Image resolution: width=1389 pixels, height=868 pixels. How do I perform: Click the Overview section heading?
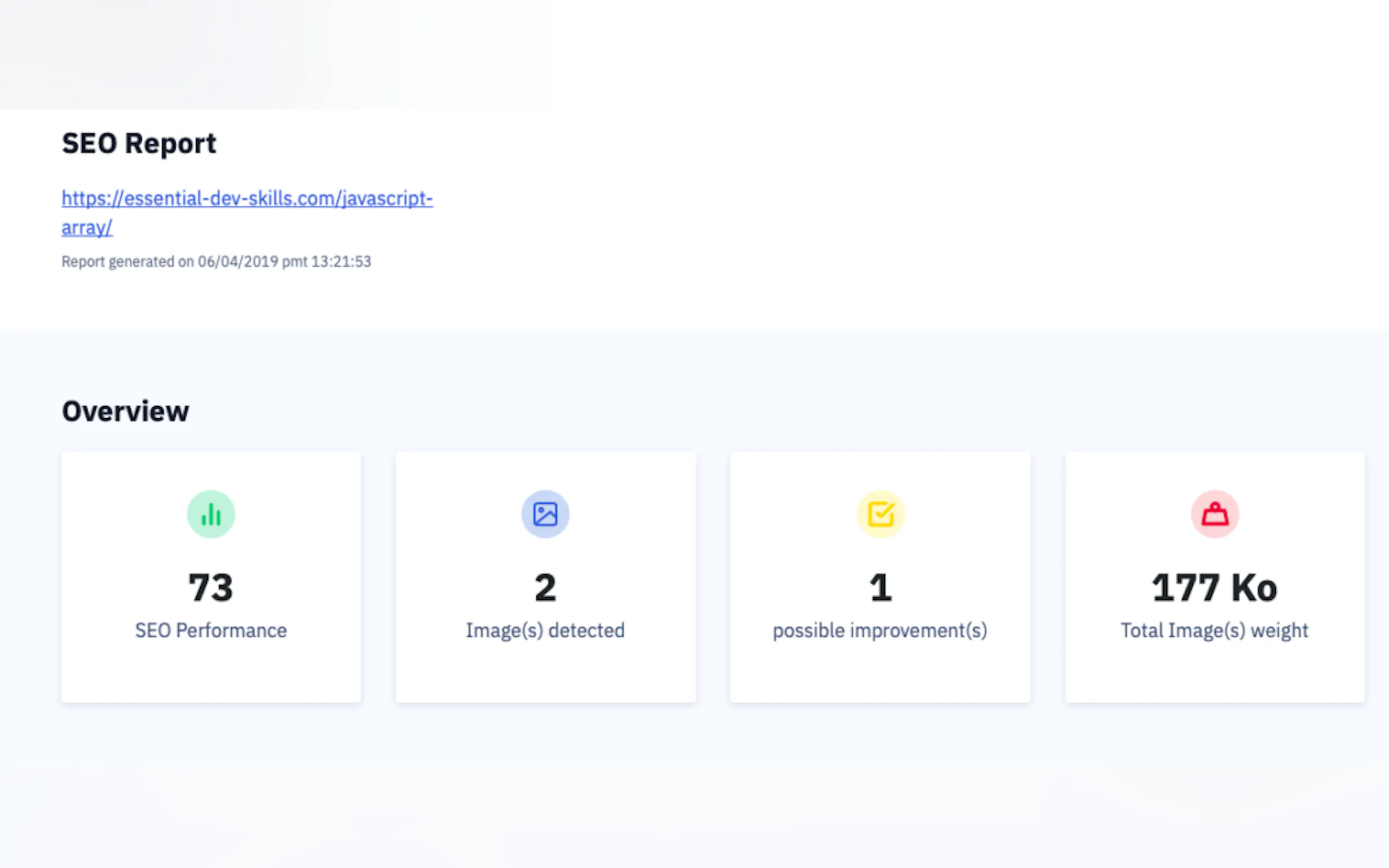click(x=125, y=411)
